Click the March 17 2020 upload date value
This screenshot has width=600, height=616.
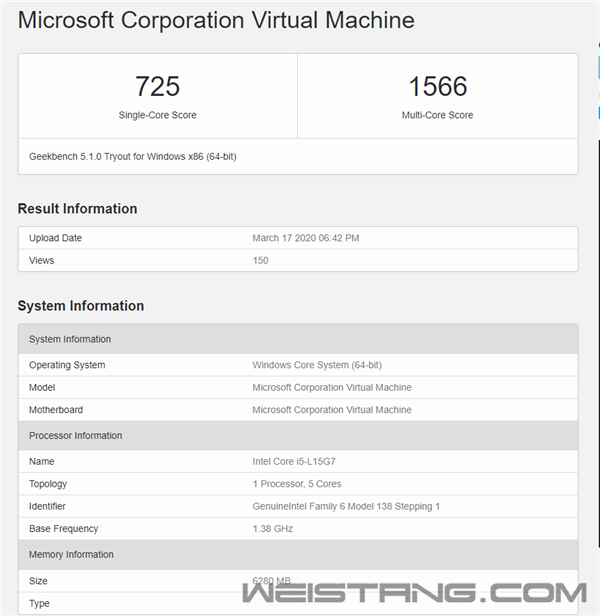tap(306, 238)
